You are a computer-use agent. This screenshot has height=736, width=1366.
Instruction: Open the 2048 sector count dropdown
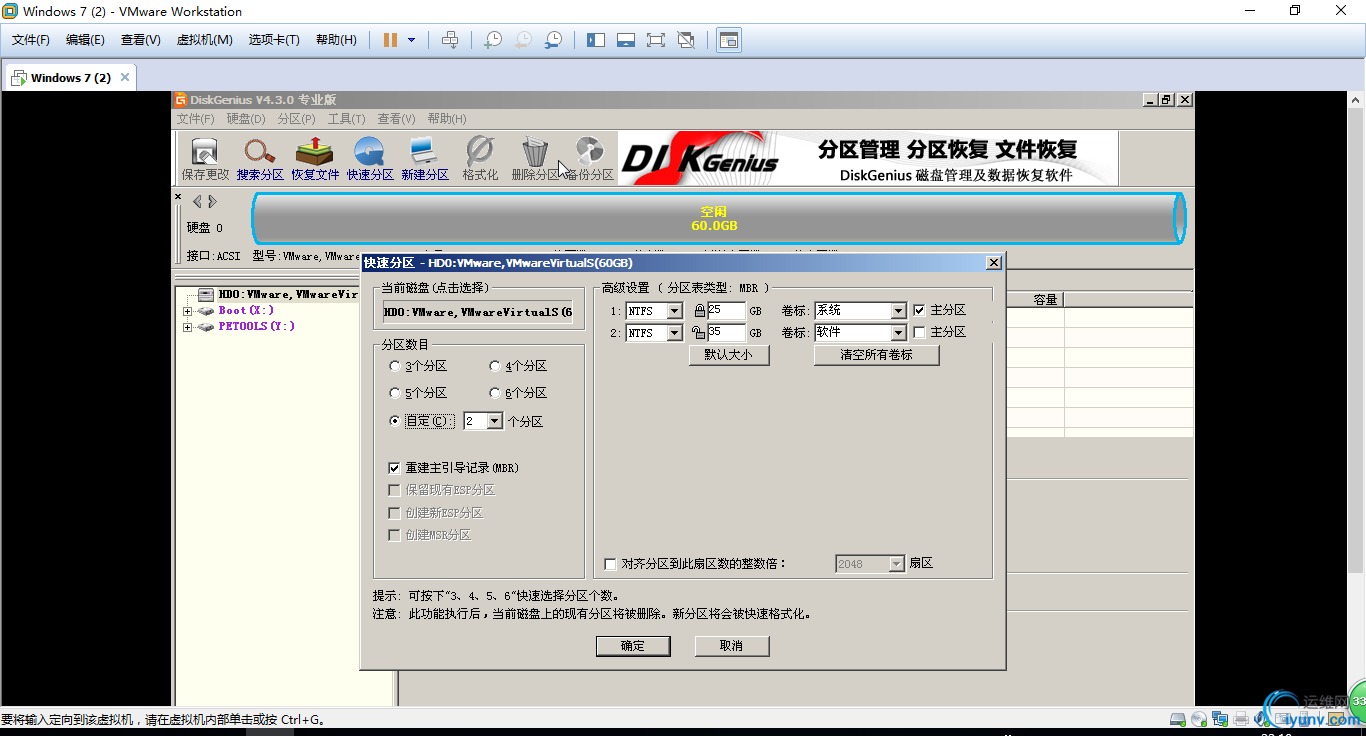[x=896, y=564]
